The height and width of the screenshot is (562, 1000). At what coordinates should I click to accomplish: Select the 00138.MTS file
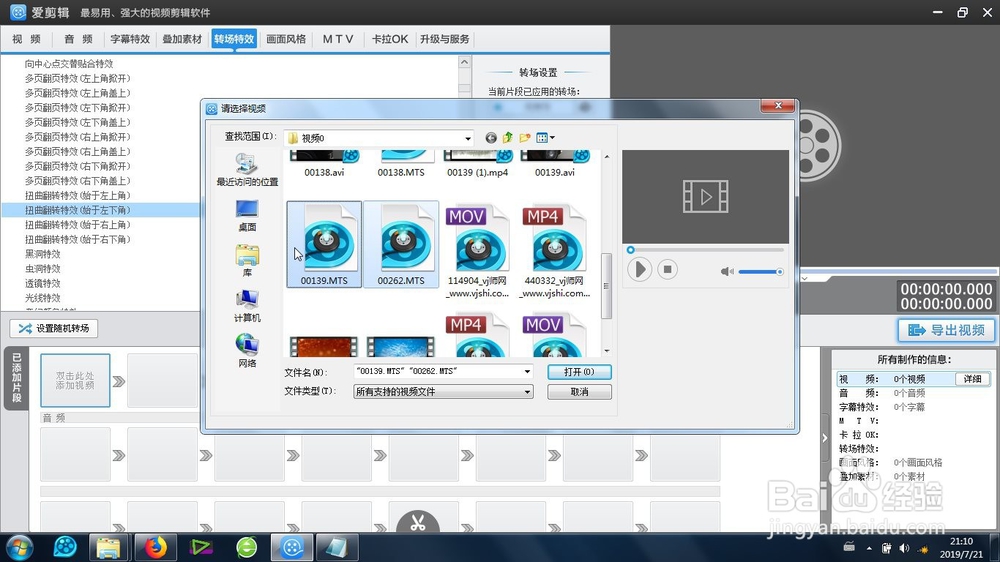[401, 164]
